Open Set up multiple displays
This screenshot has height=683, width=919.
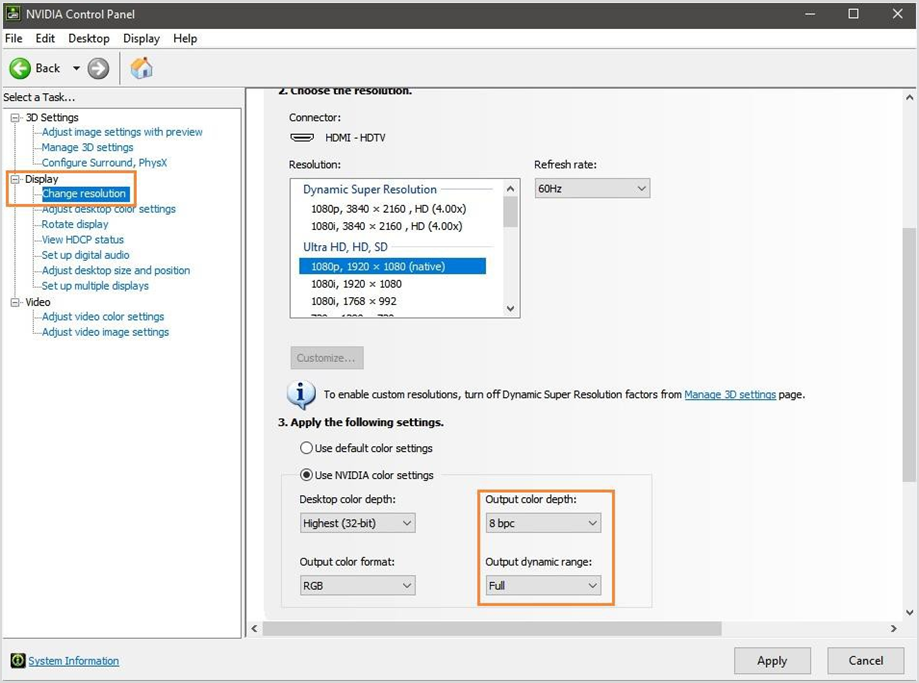(95, 286)
